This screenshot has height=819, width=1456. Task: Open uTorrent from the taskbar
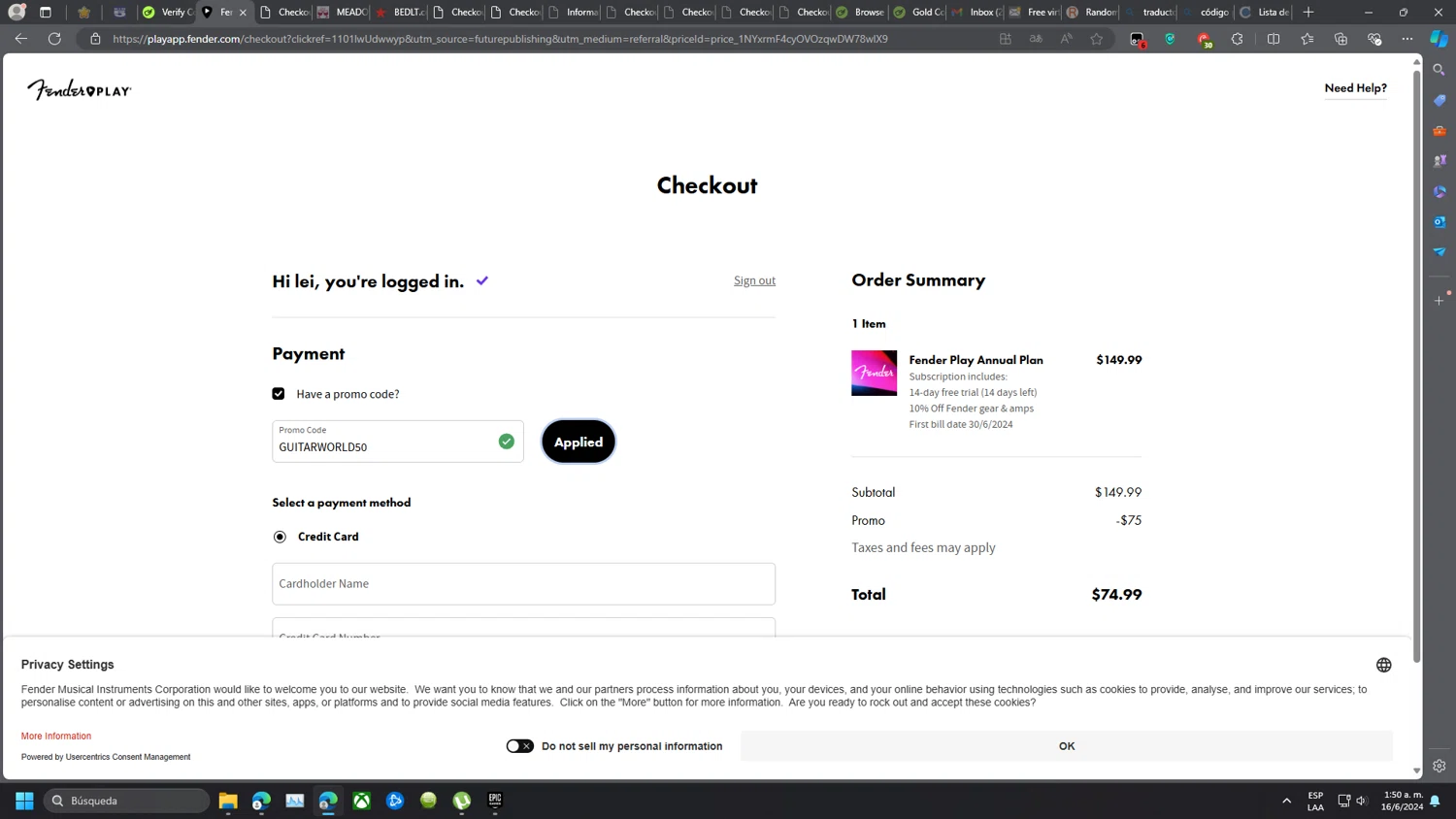coord(462,801)
